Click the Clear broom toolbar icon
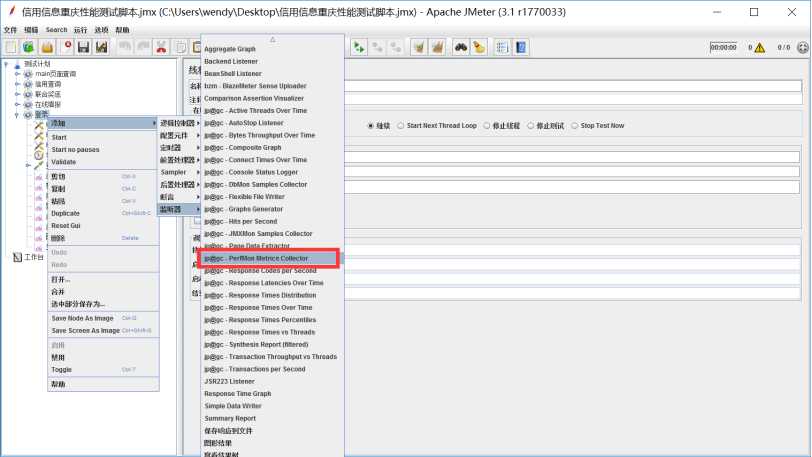Viewport: 812px width, 457px height. 418,48
